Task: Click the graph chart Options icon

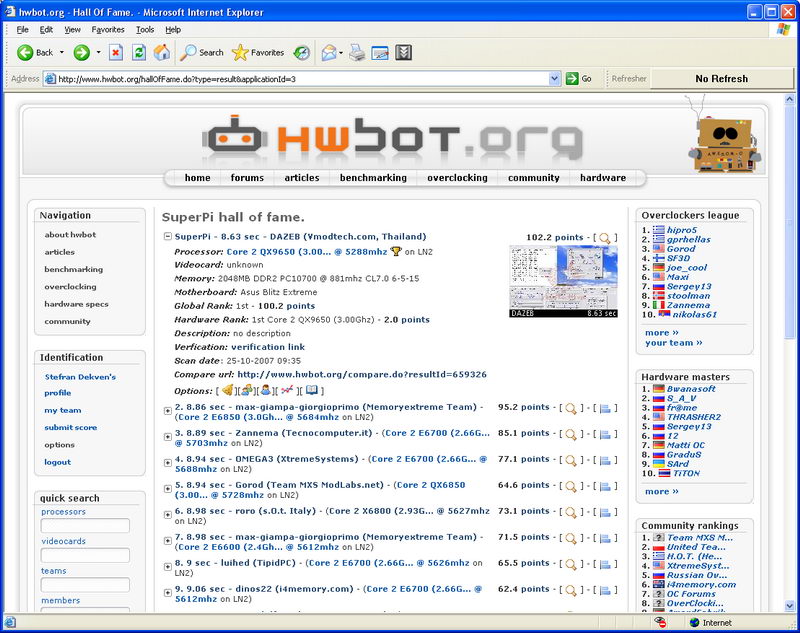Action: click(x=287, y=390)
